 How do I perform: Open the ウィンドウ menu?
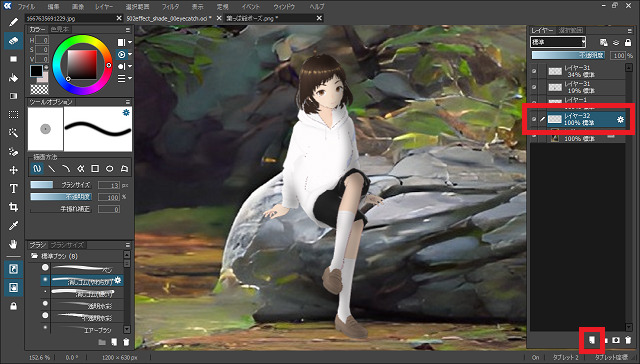[x=284, y=7]
